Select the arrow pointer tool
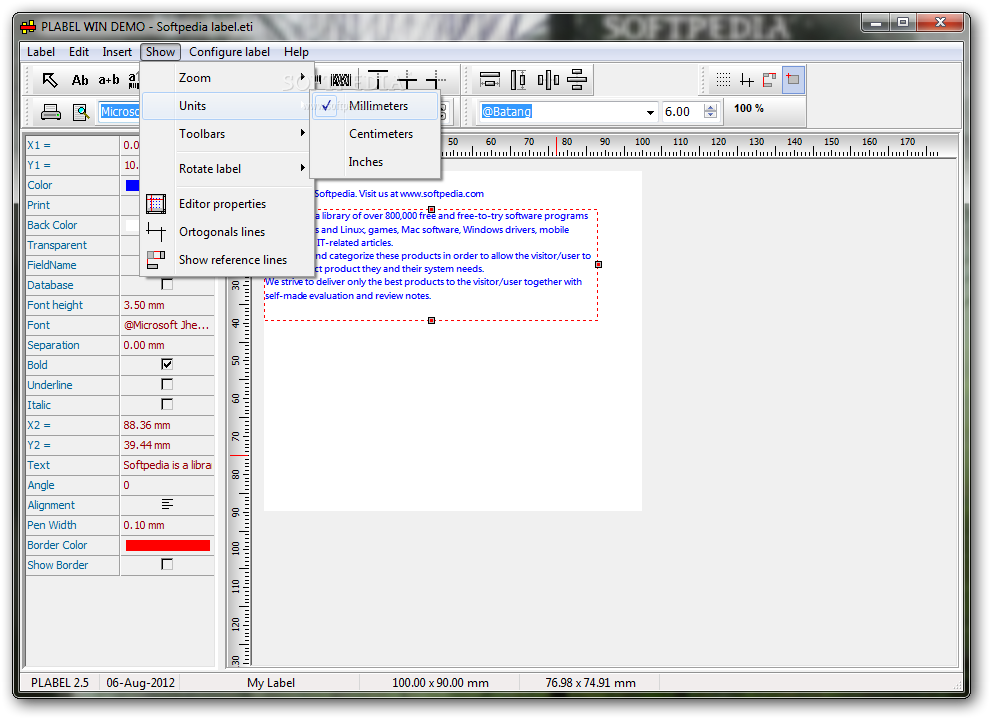 [49, 80]
